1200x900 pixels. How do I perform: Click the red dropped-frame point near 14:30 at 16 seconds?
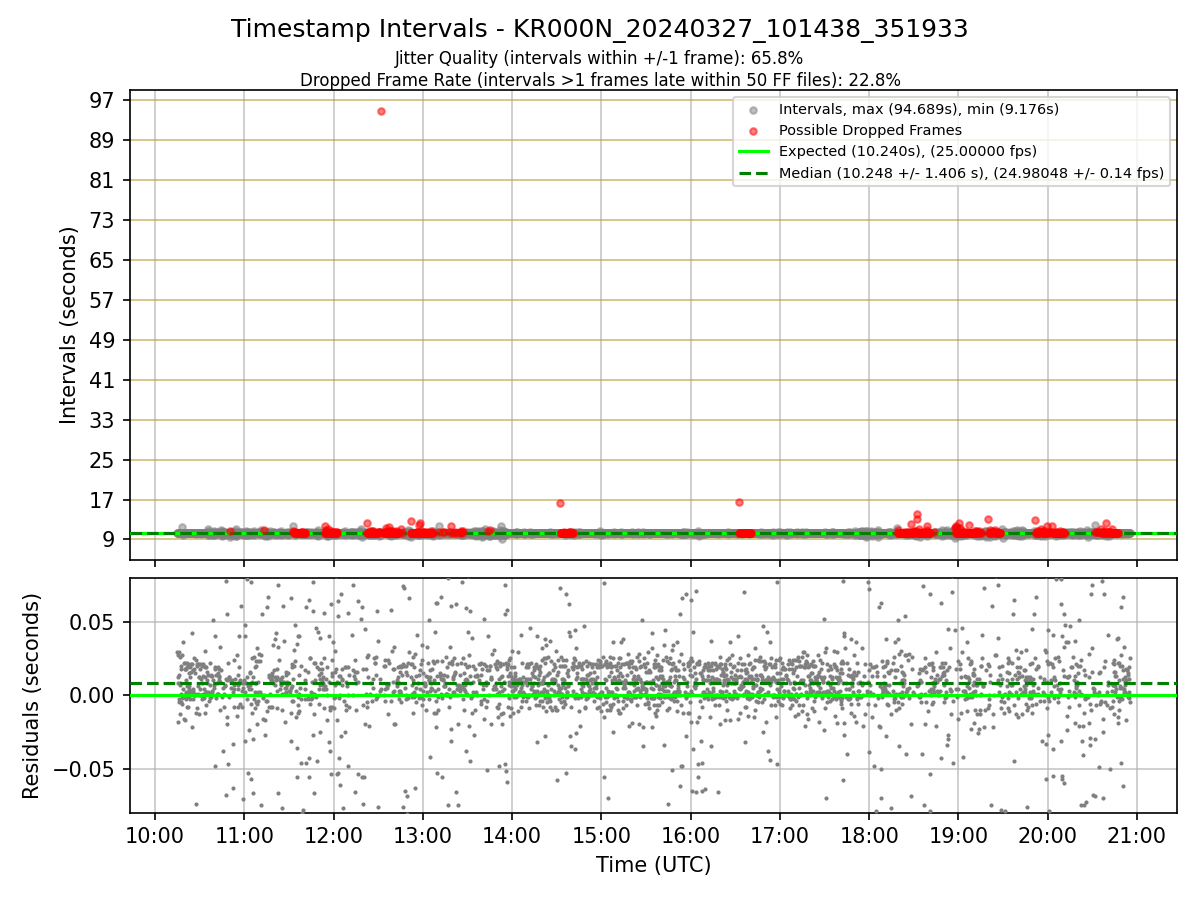point(560,503)
